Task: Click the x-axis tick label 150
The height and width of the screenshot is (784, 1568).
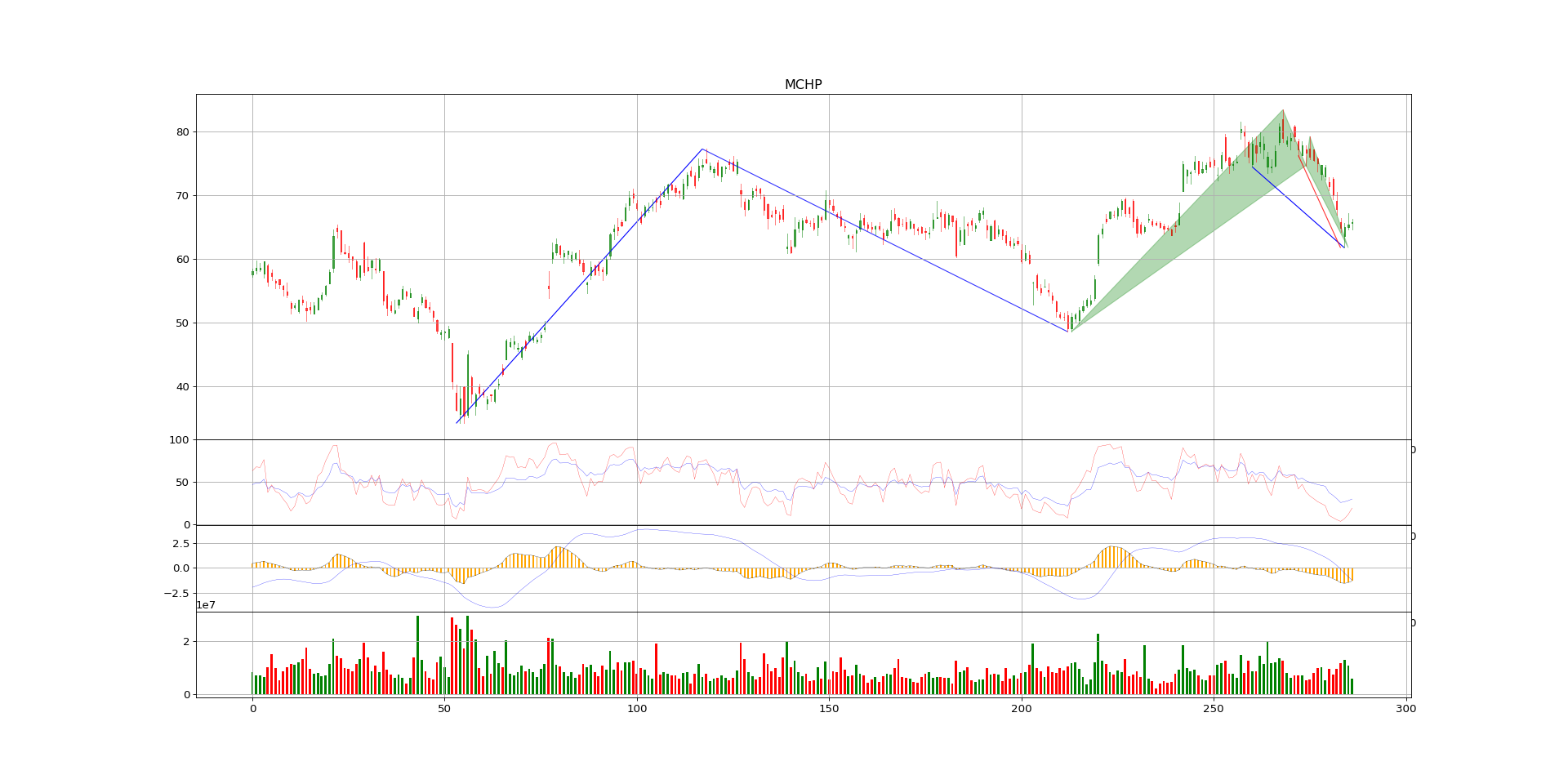Action: [x=829, y=710]
